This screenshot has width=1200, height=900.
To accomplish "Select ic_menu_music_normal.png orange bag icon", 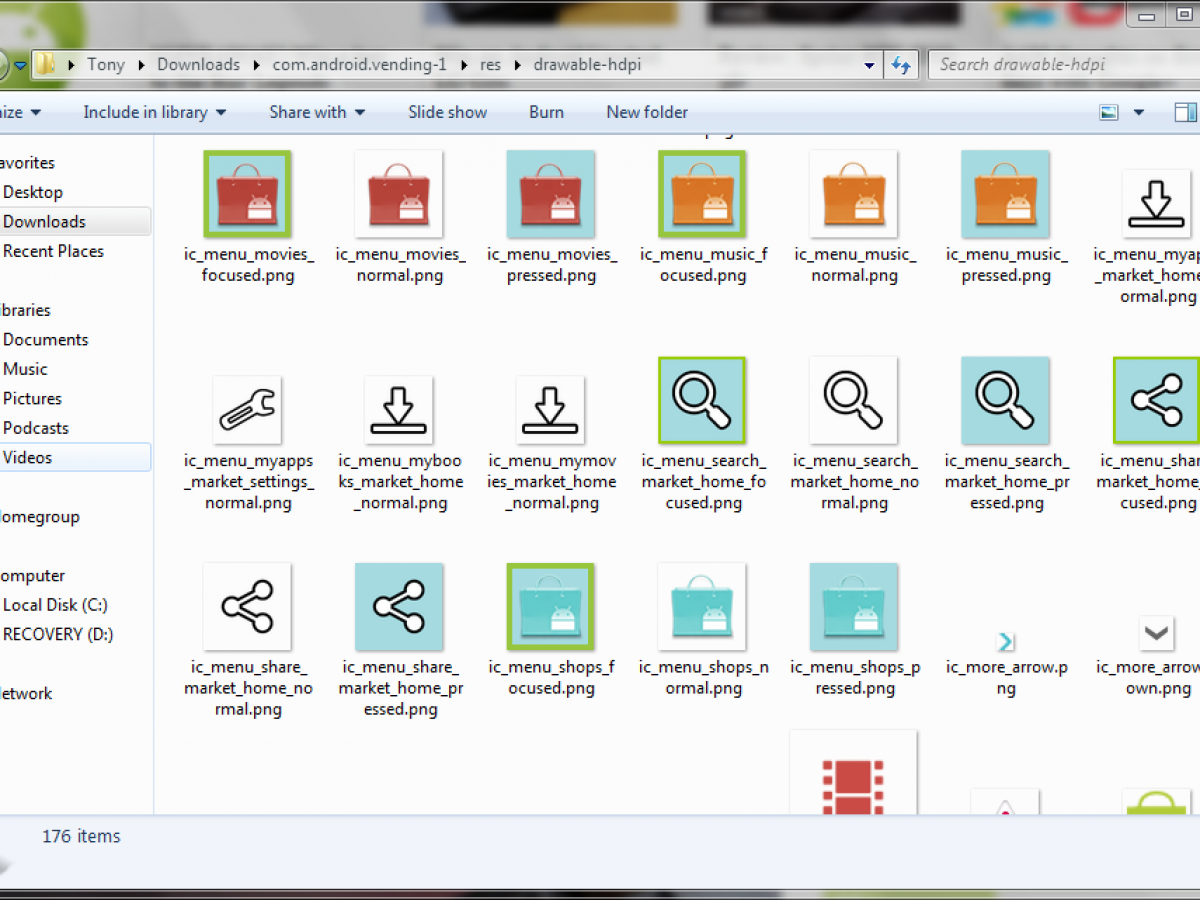I will coord(853,194).
